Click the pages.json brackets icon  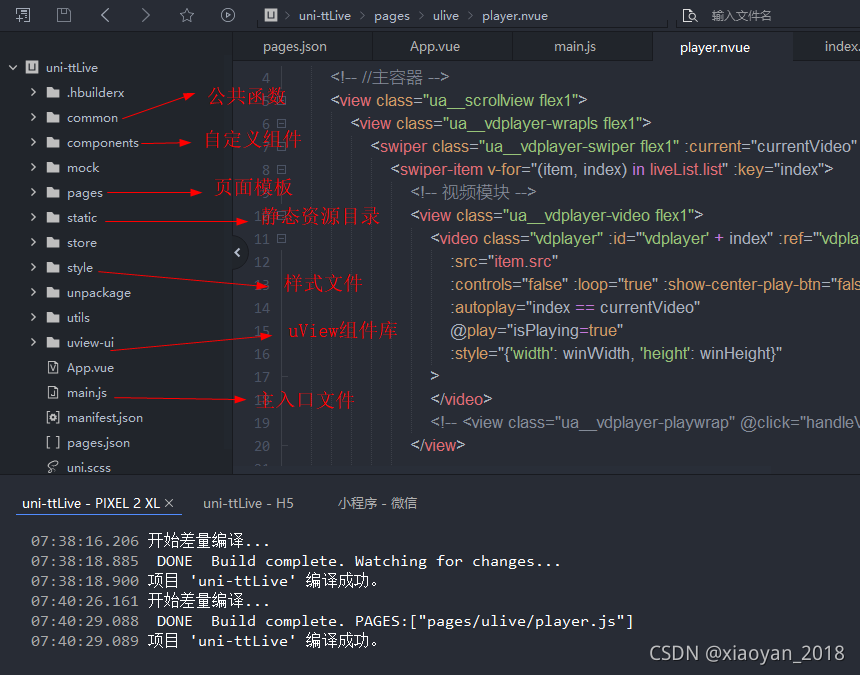pyautogui.click(x=53, y=443)
